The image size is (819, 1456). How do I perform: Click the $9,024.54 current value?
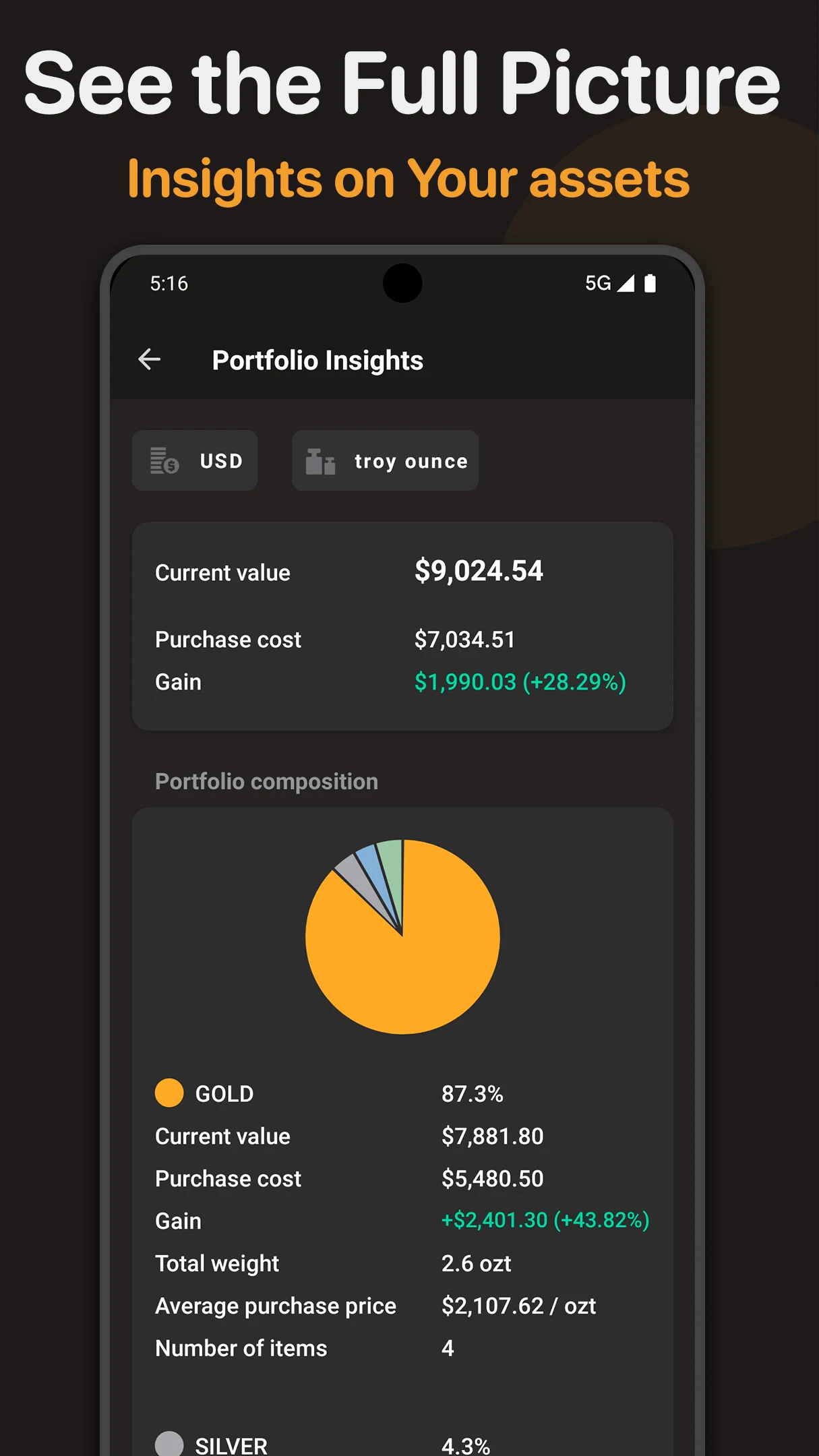click(x=479, y=571)
